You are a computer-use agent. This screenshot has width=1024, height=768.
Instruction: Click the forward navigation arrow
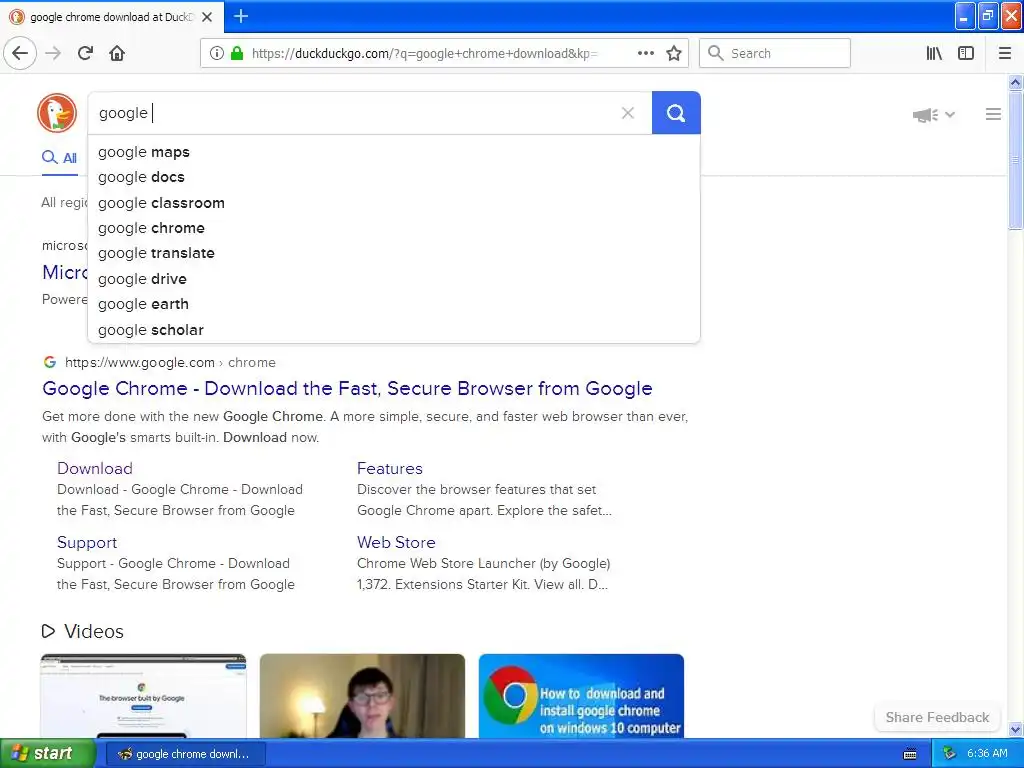pyautogui.click(x=53, y=54)
